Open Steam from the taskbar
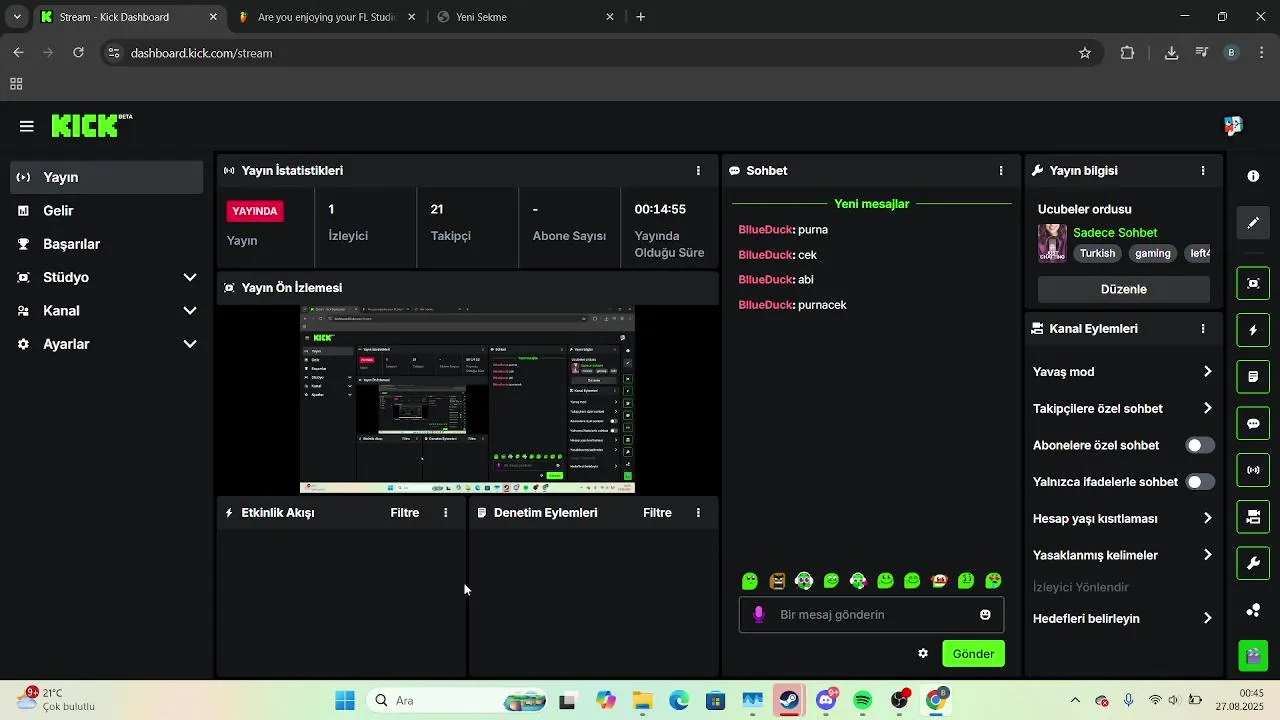 coord(789,700)
